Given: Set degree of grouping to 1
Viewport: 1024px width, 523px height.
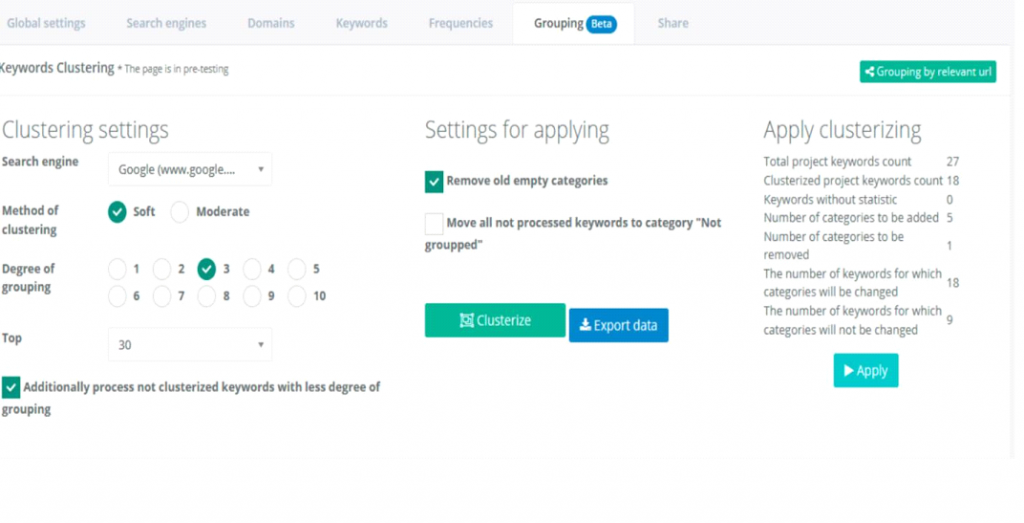Looking at the screenshot, I should [x=118, y=269].
